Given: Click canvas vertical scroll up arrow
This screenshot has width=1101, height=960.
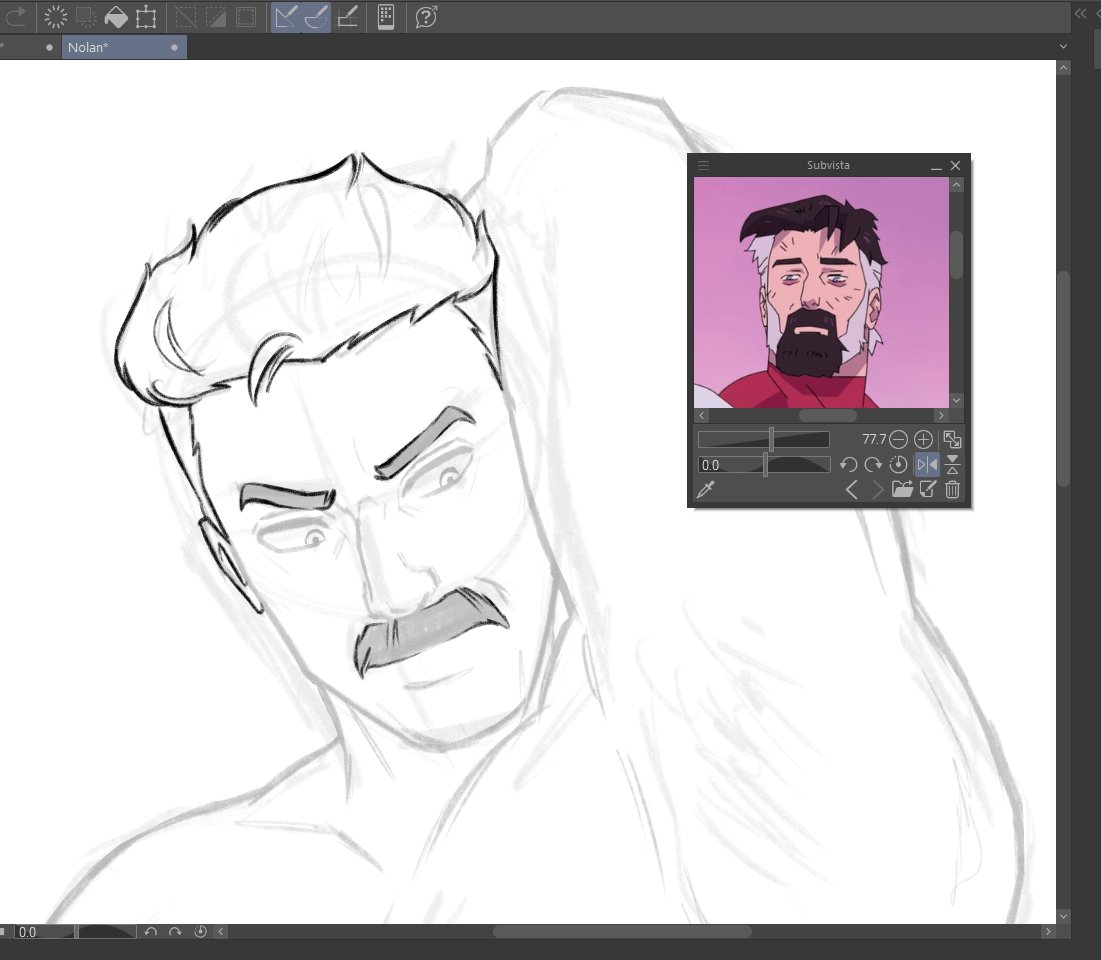Looking at the screenshot, I should (x=1064, y=68).
